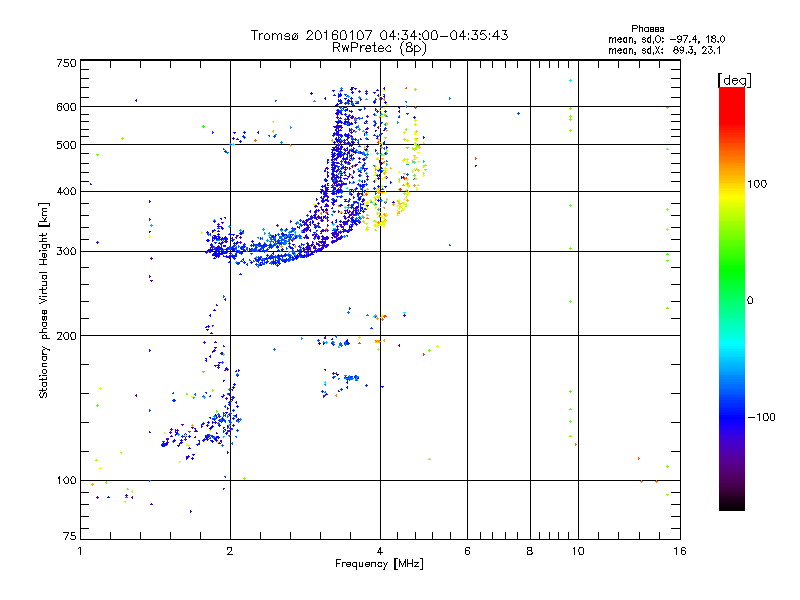Click the x-axis tick label '2'
800x600 pixels.
(230, 551)
